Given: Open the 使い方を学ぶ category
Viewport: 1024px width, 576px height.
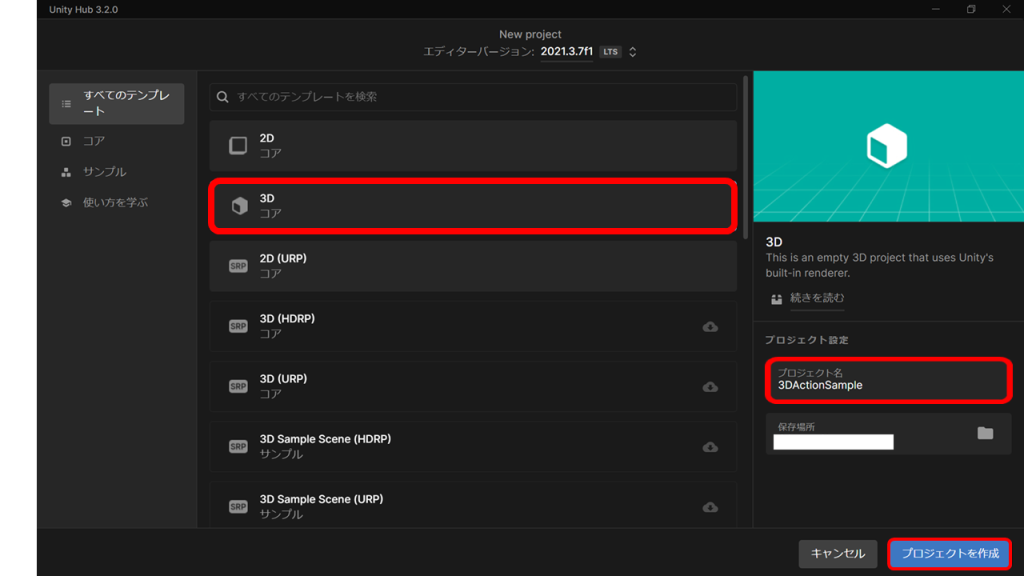Looking at the screenshot, I should [114, 202].
